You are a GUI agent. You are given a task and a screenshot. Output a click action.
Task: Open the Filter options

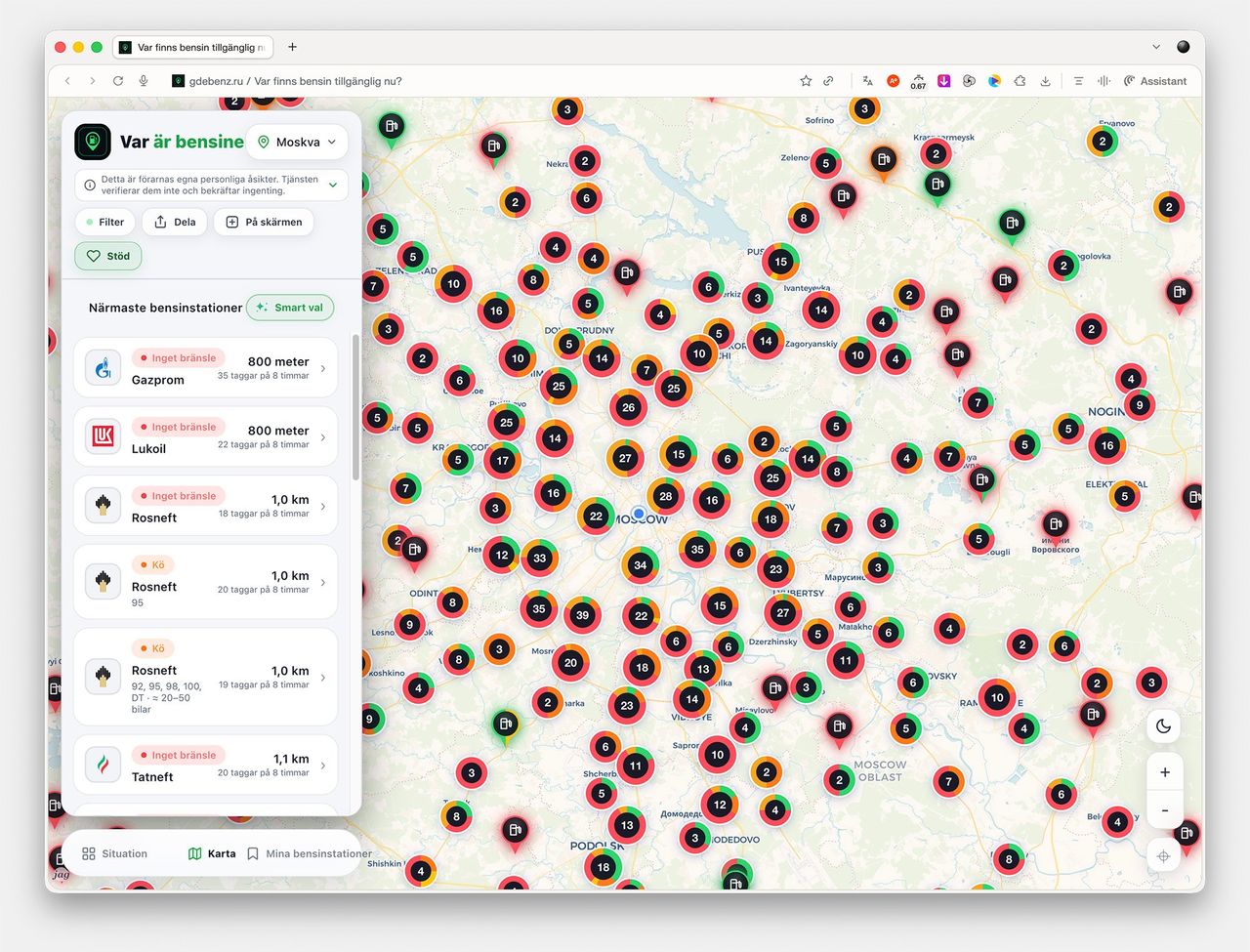coord(105,222)
